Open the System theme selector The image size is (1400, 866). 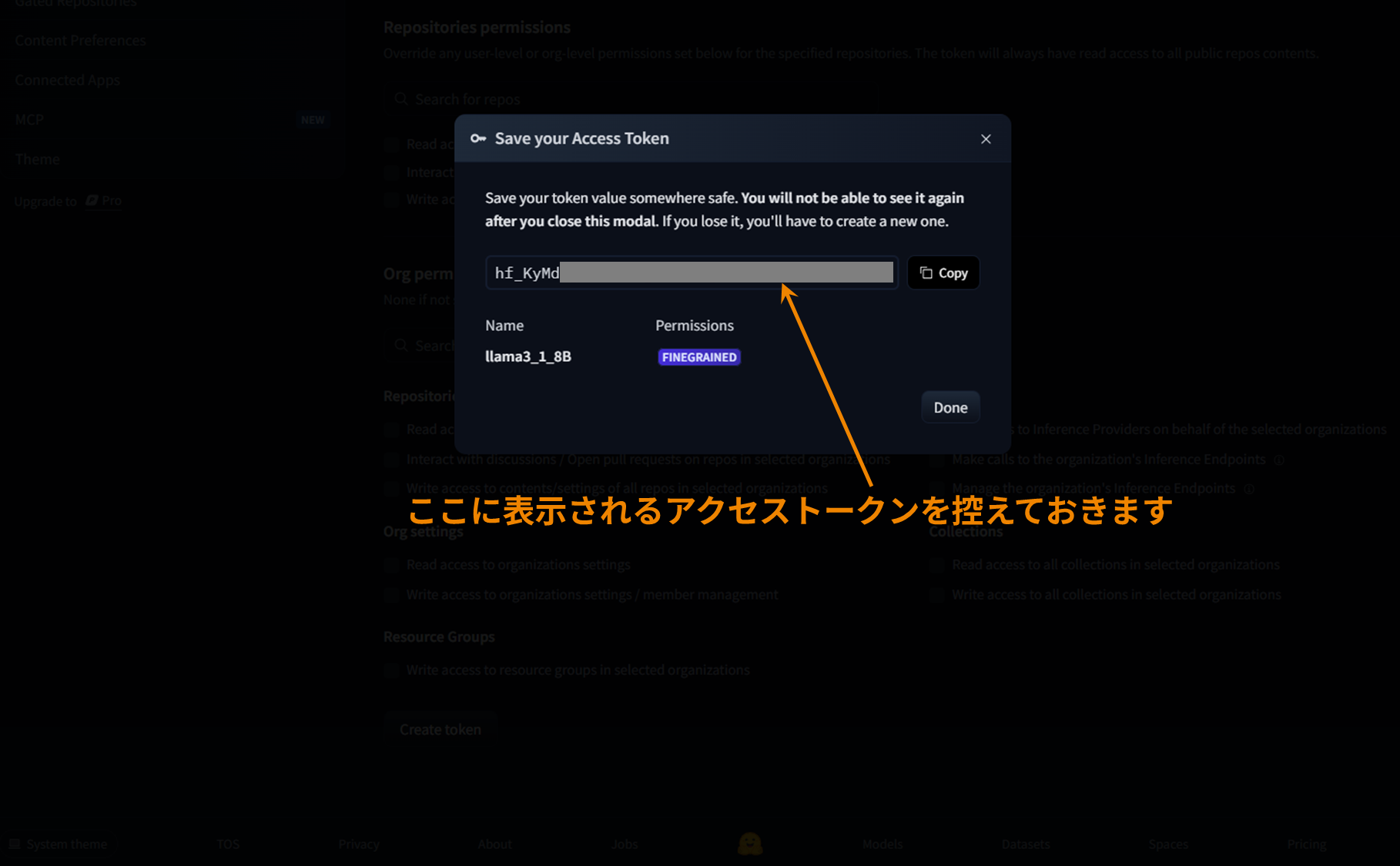click(59, 844)
